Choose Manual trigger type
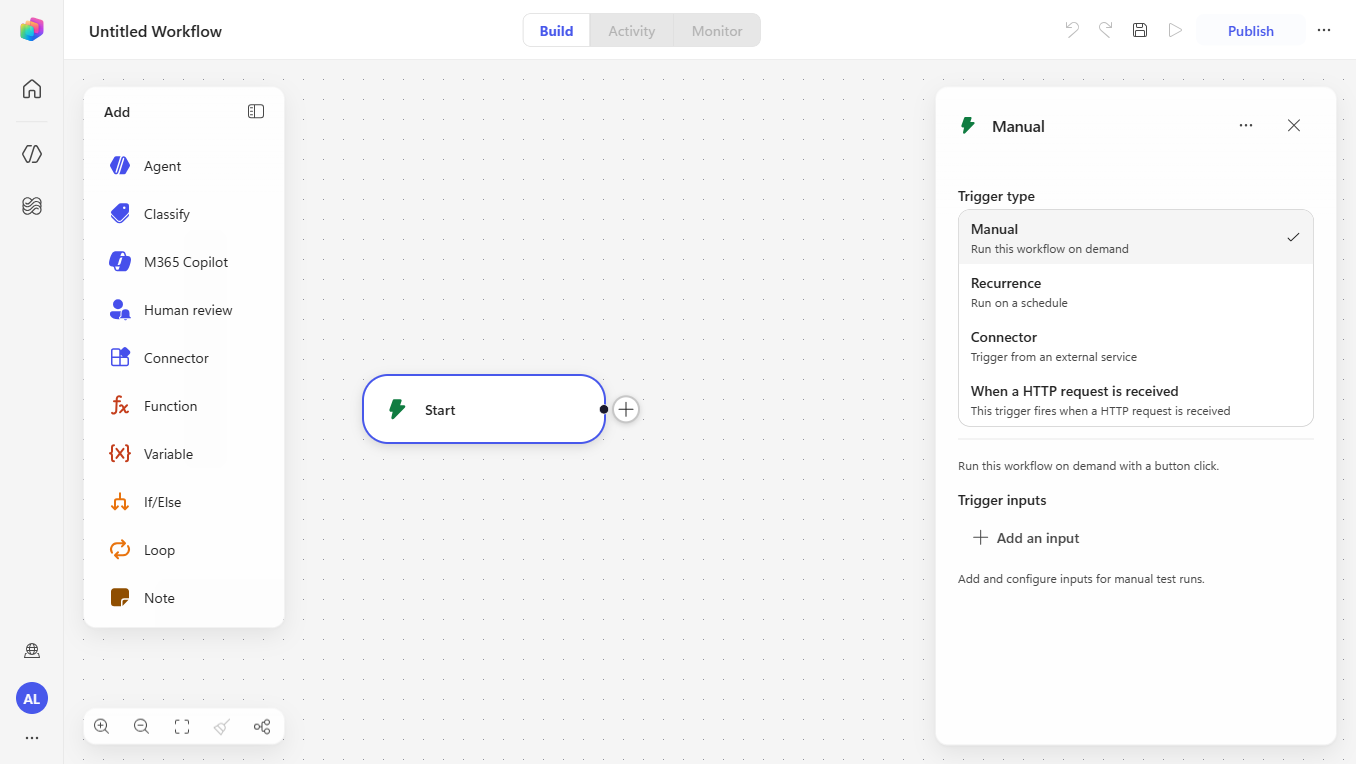The height and width of the screenshot is (764, 1356). coord(1136,237)
